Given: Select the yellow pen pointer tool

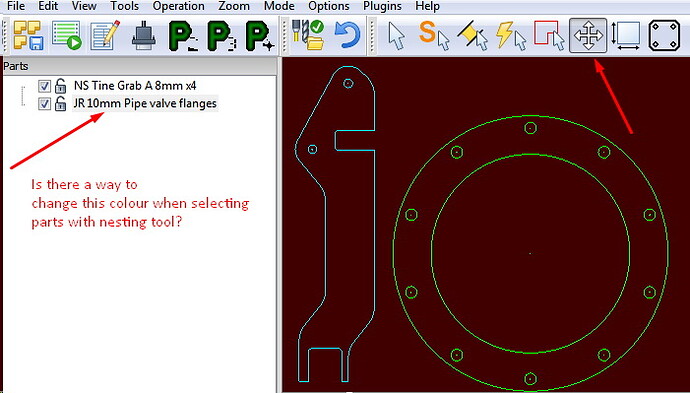Looking at the screenshot, I should [473, 35].
